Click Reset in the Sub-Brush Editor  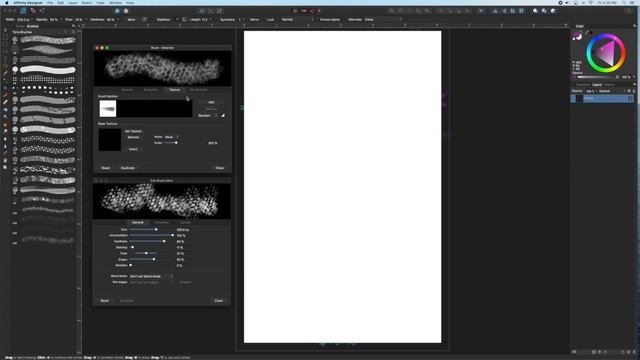coord(104,301)
